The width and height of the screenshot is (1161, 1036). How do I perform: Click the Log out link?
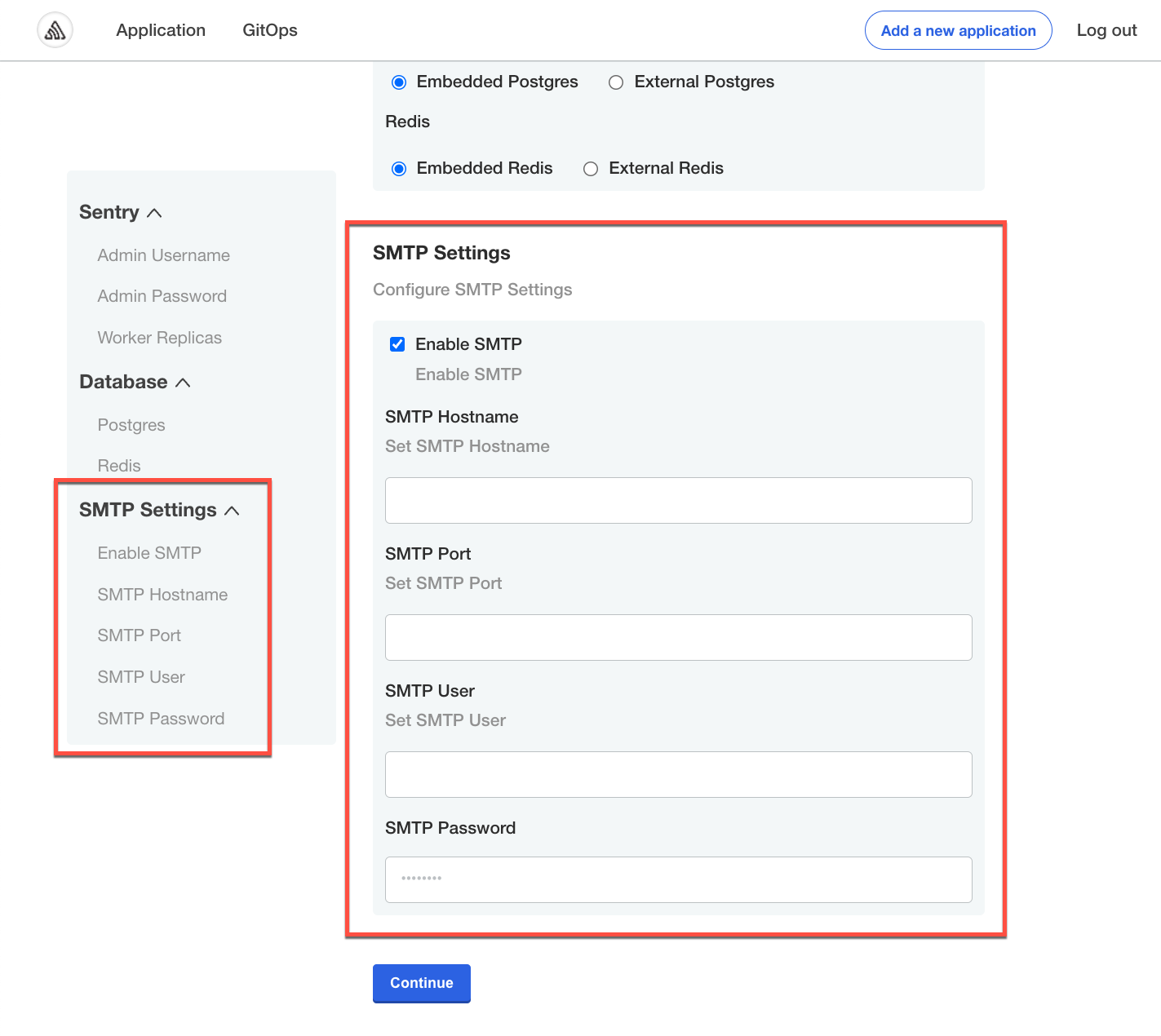1106,30
